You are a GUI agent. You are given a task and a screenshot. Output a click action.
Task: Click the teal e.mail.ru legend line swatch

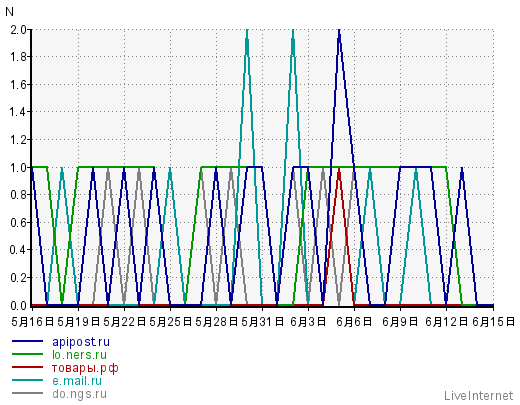pyautogui.click(x=28, y=380)
